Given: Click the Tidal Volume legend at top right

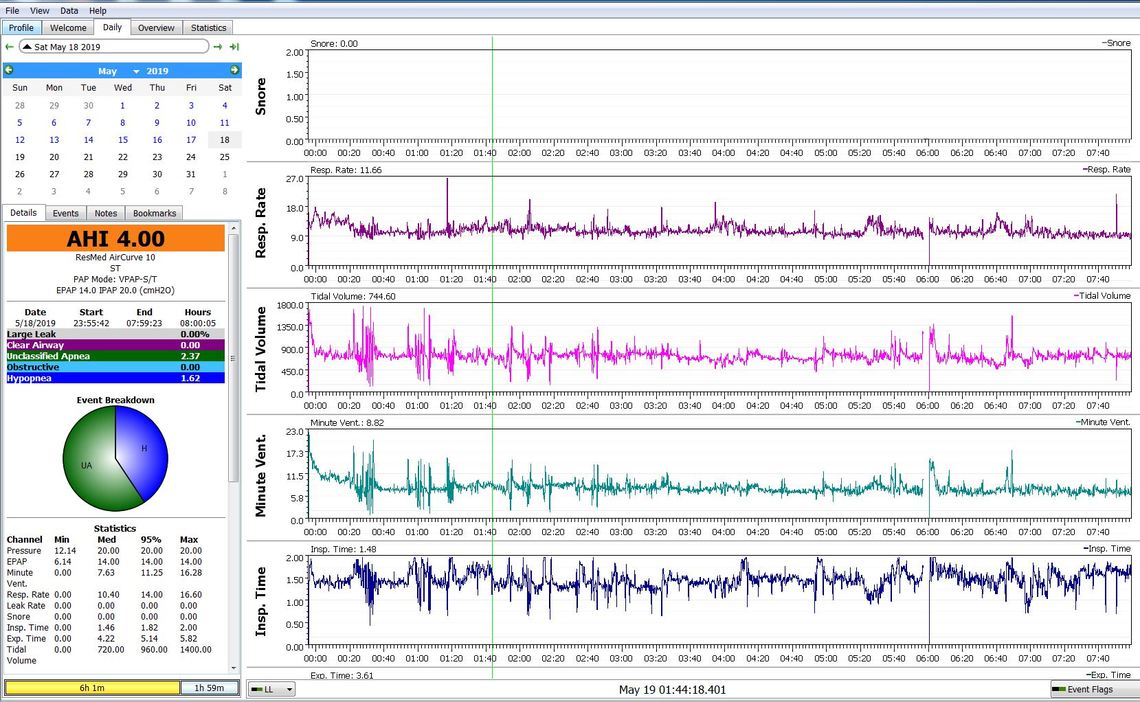Looking at the screenshot, I should 1102,296.
